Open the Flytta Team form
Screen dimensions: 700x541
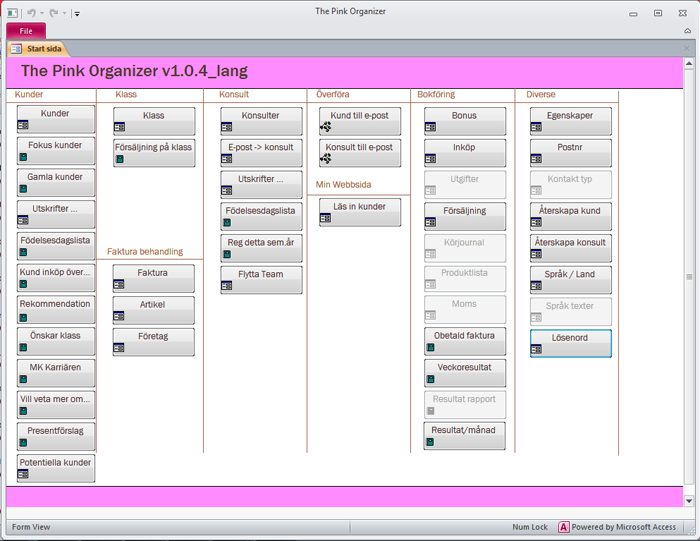tap(261, 280)
